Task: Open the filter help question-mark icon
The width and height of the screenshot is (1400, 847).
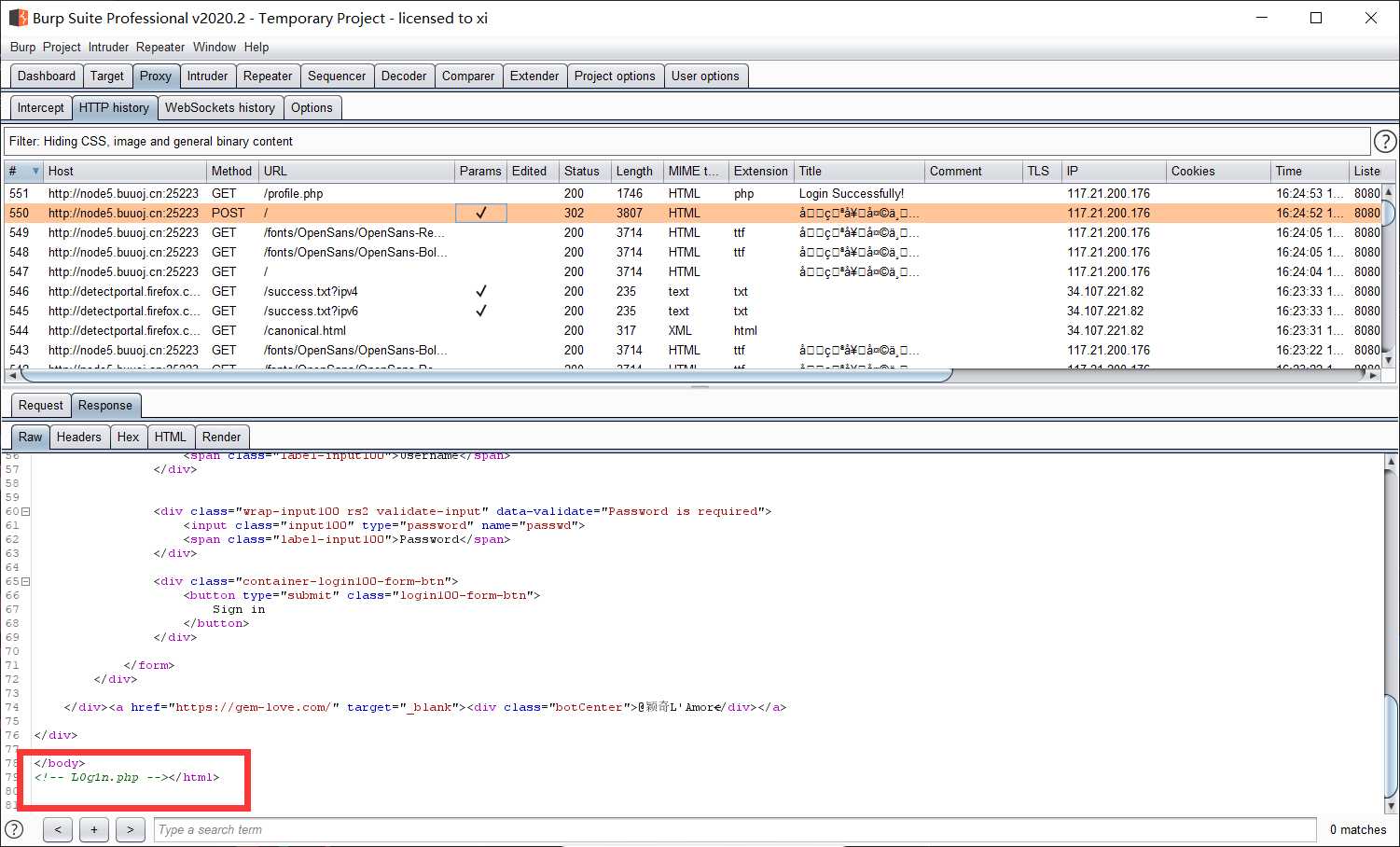Action: pos(1385,141)
